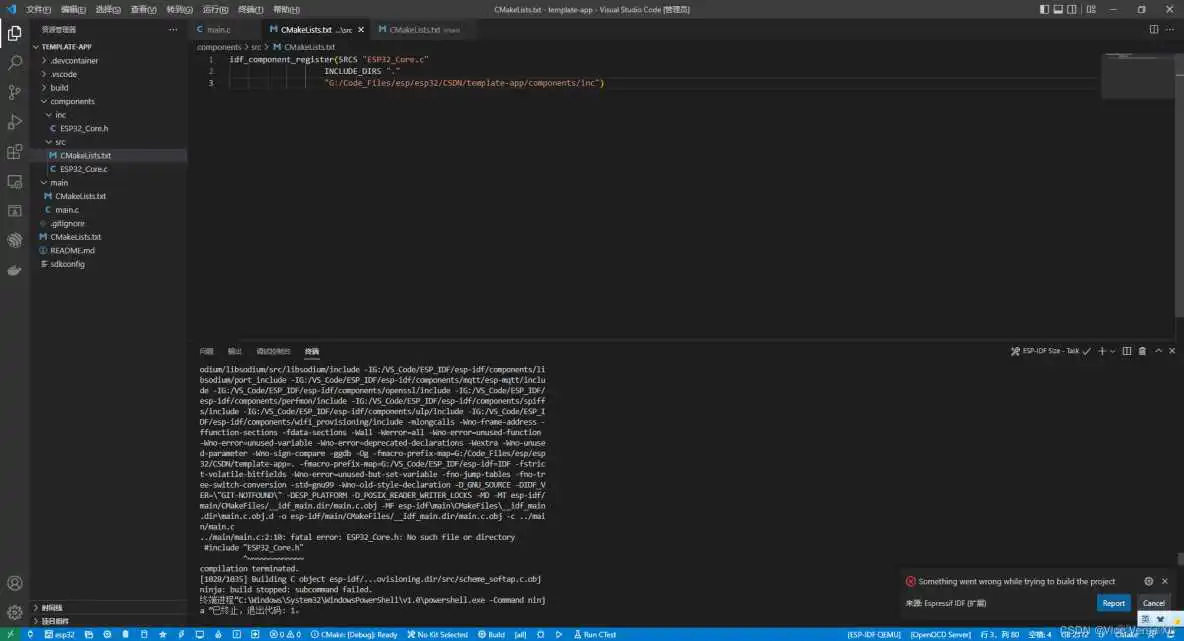Collapse the src folder under components
The height and width of the screenshot is (641, 1184).
pos(62,142)
